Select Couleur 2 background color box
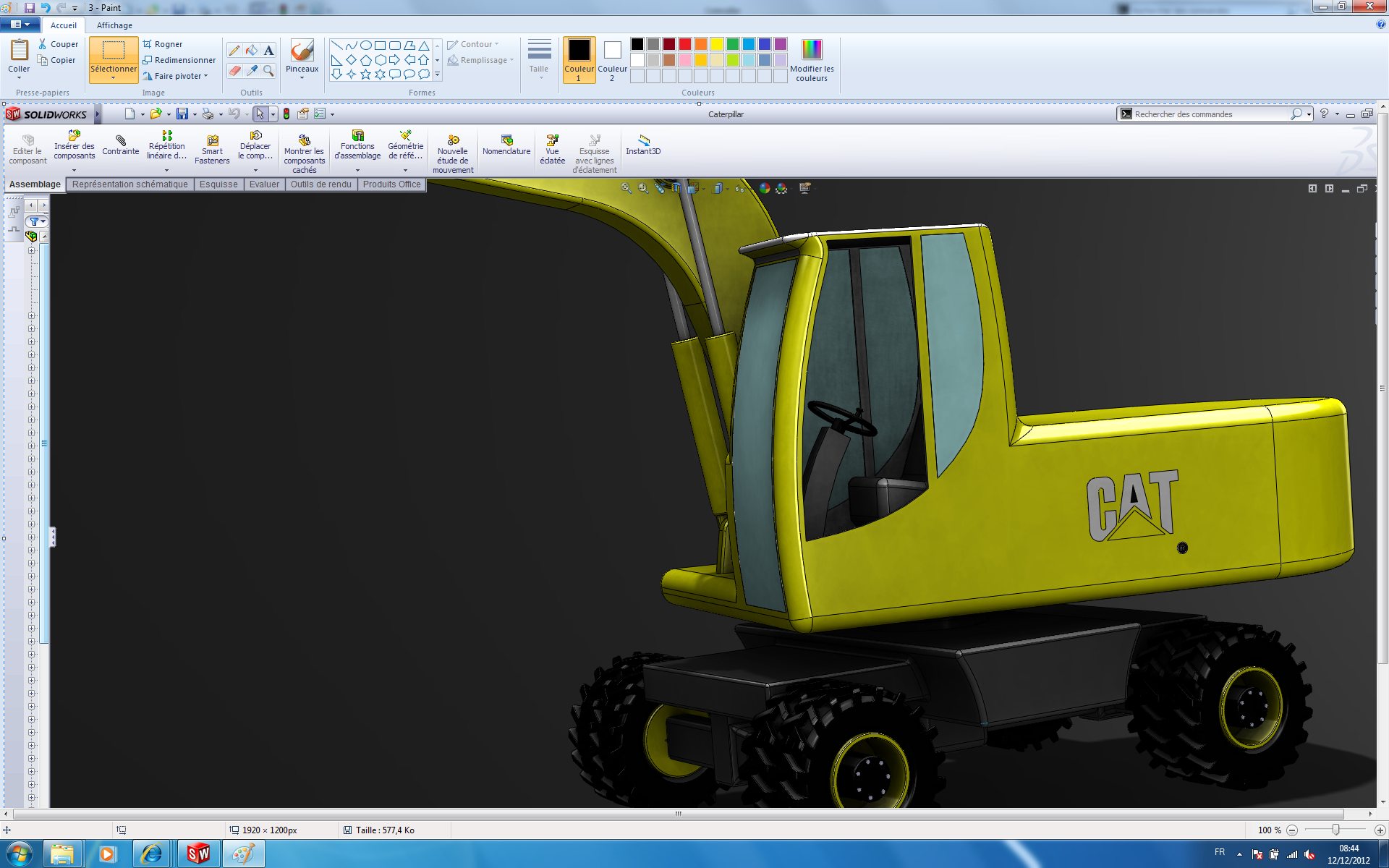 pyautogui.click(x=612, y=60)
